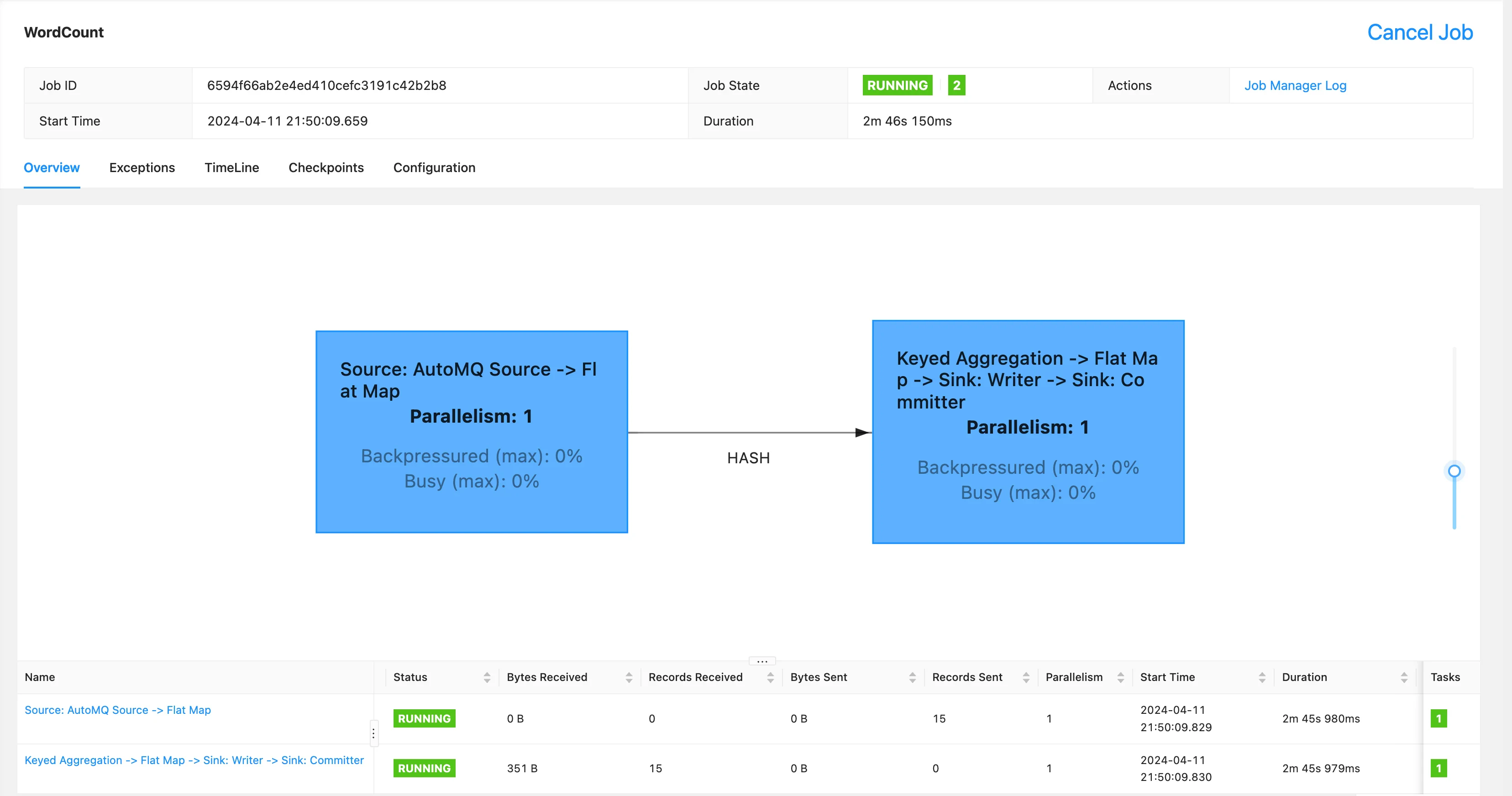Open the Exceptions tab
Image resolution: width=1512 pixels, height=796 pixels.
coord(142,168)
